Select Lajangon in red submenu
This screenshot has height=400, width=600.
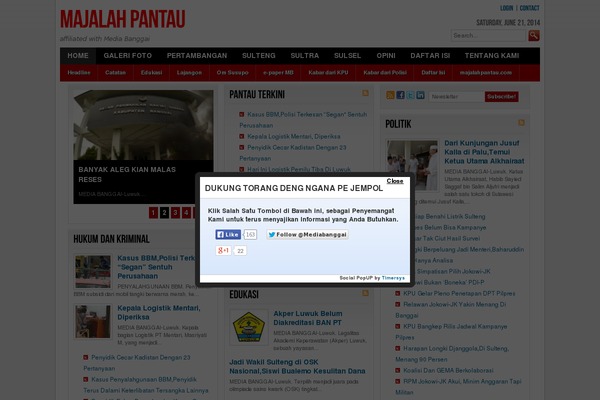[x=189, y=72]
